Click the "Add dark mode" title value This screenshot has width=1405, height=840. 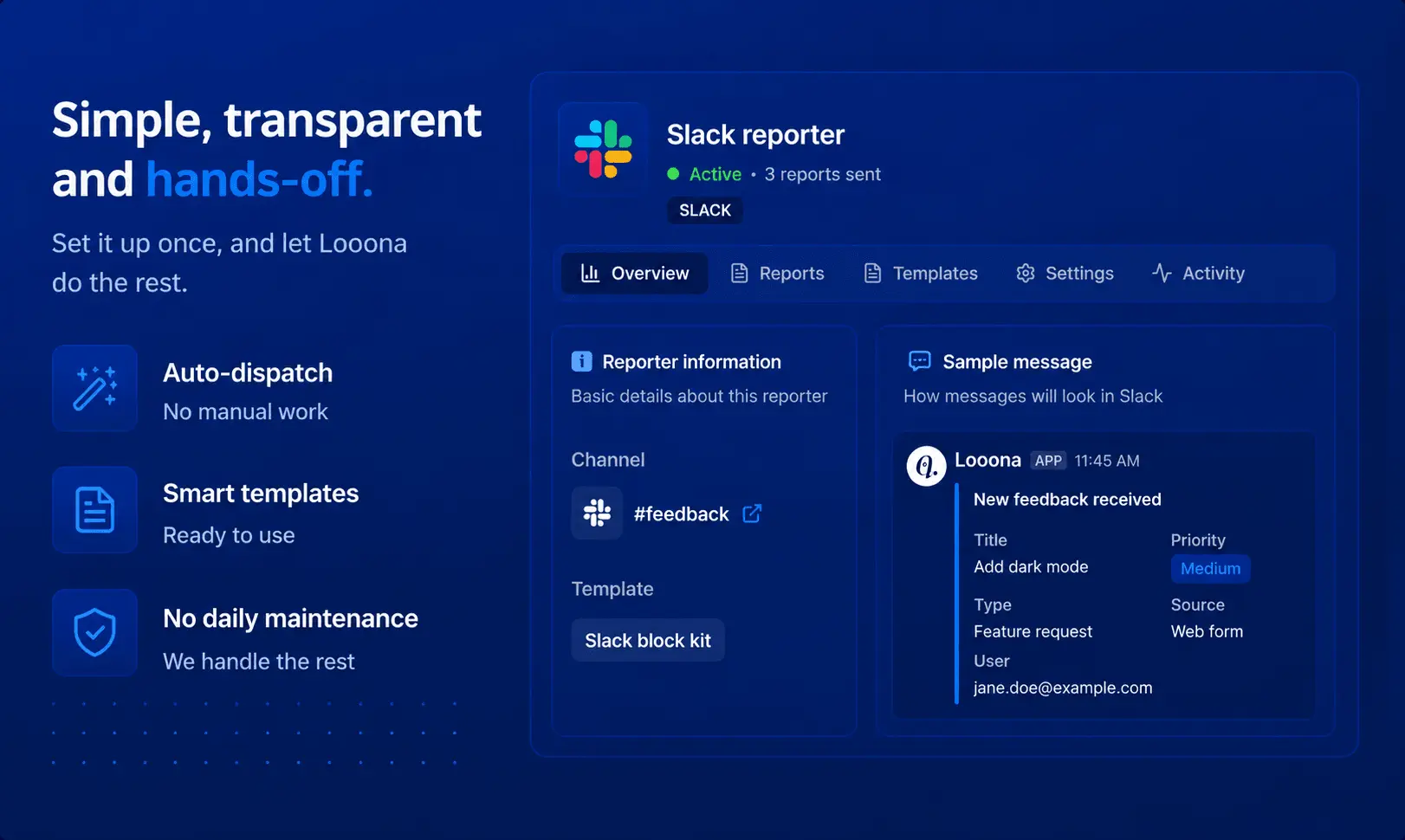pyautogui.click(x=1031, y=567)
